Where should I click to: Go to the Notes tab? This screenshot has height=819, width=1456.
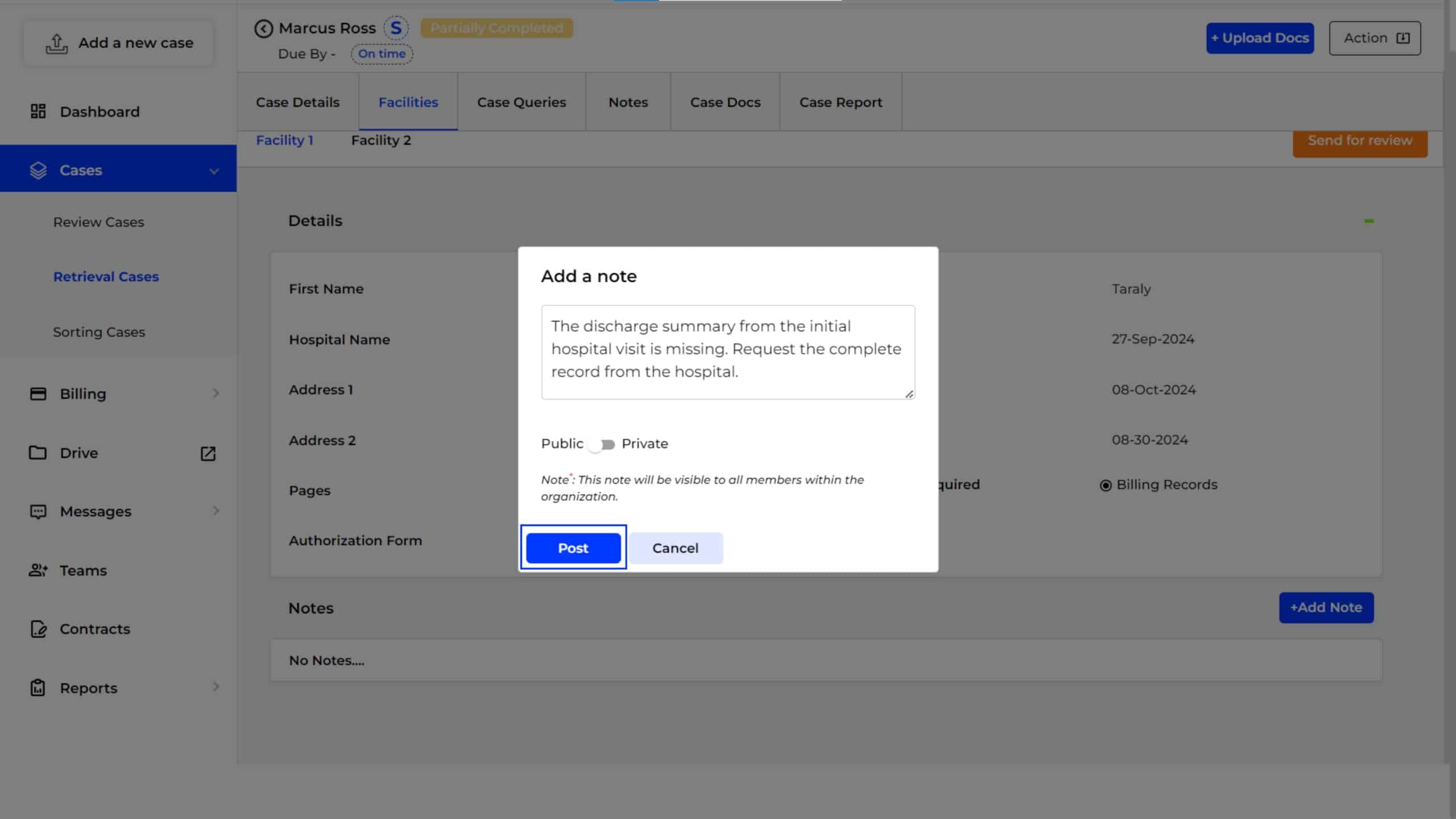(x=628, y=102)
